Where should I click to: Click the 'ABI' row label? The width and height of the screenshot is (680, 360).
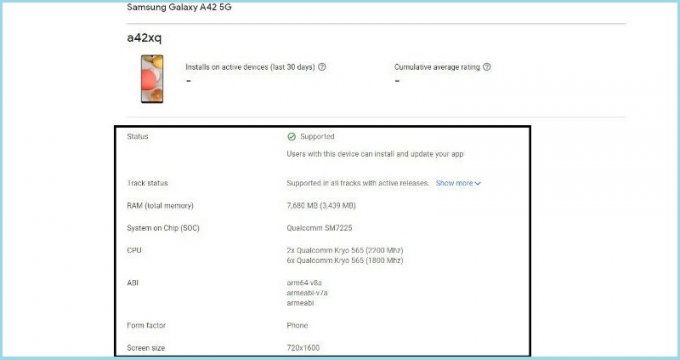coord(133,283)
